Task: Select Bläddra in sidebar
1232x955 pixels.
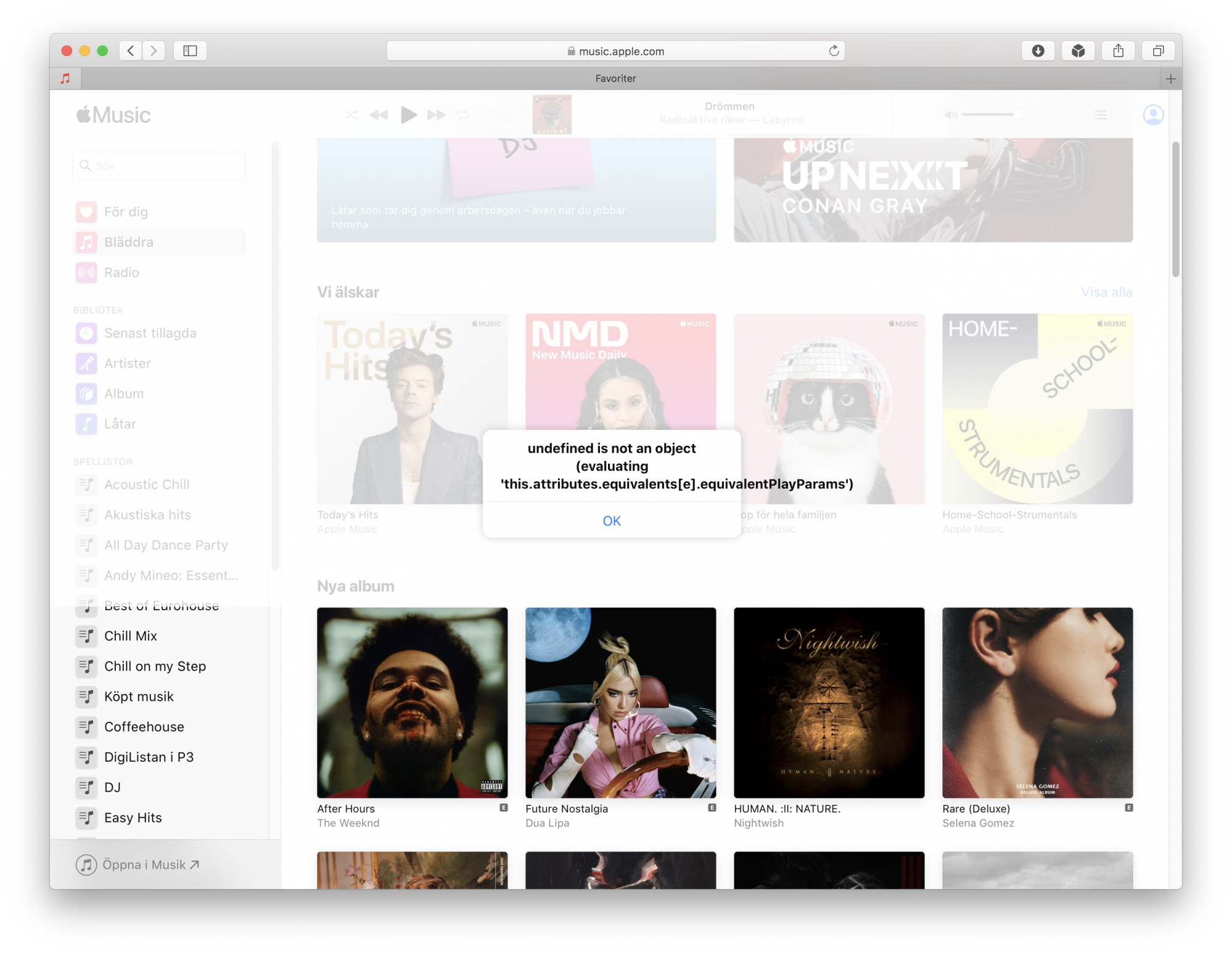Action: (x=159, y=242)
